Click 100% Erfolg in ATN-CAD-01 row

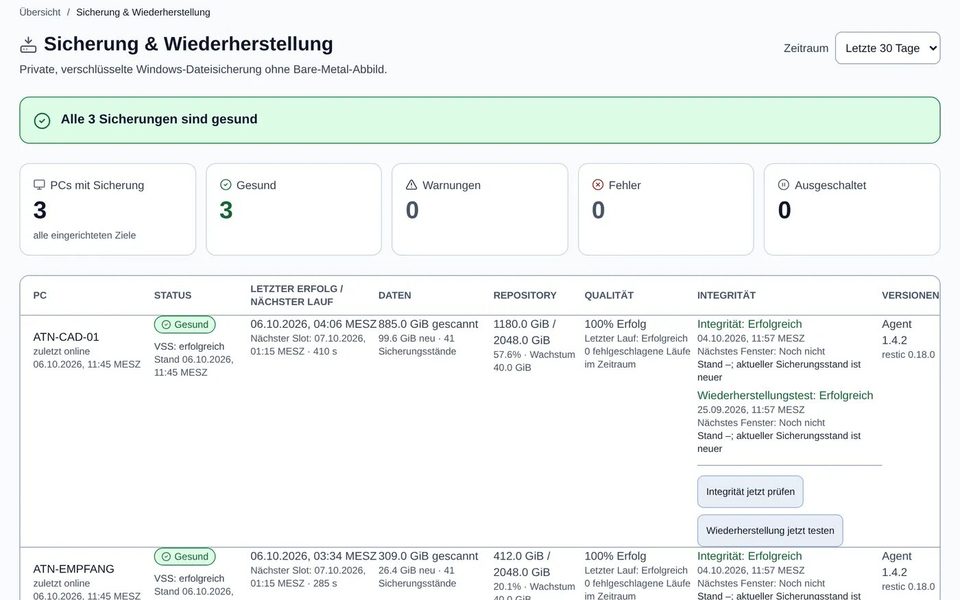pos(615,324)
